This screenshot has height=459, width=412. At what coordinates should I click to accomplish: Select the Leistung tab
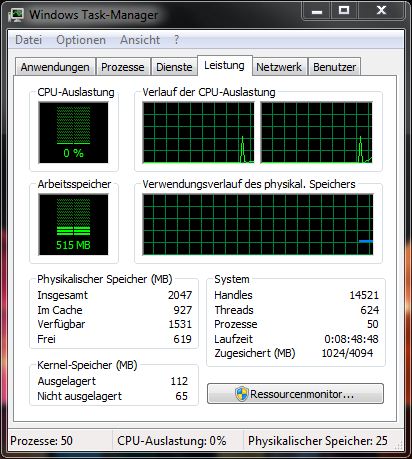(x=225, y=66)
